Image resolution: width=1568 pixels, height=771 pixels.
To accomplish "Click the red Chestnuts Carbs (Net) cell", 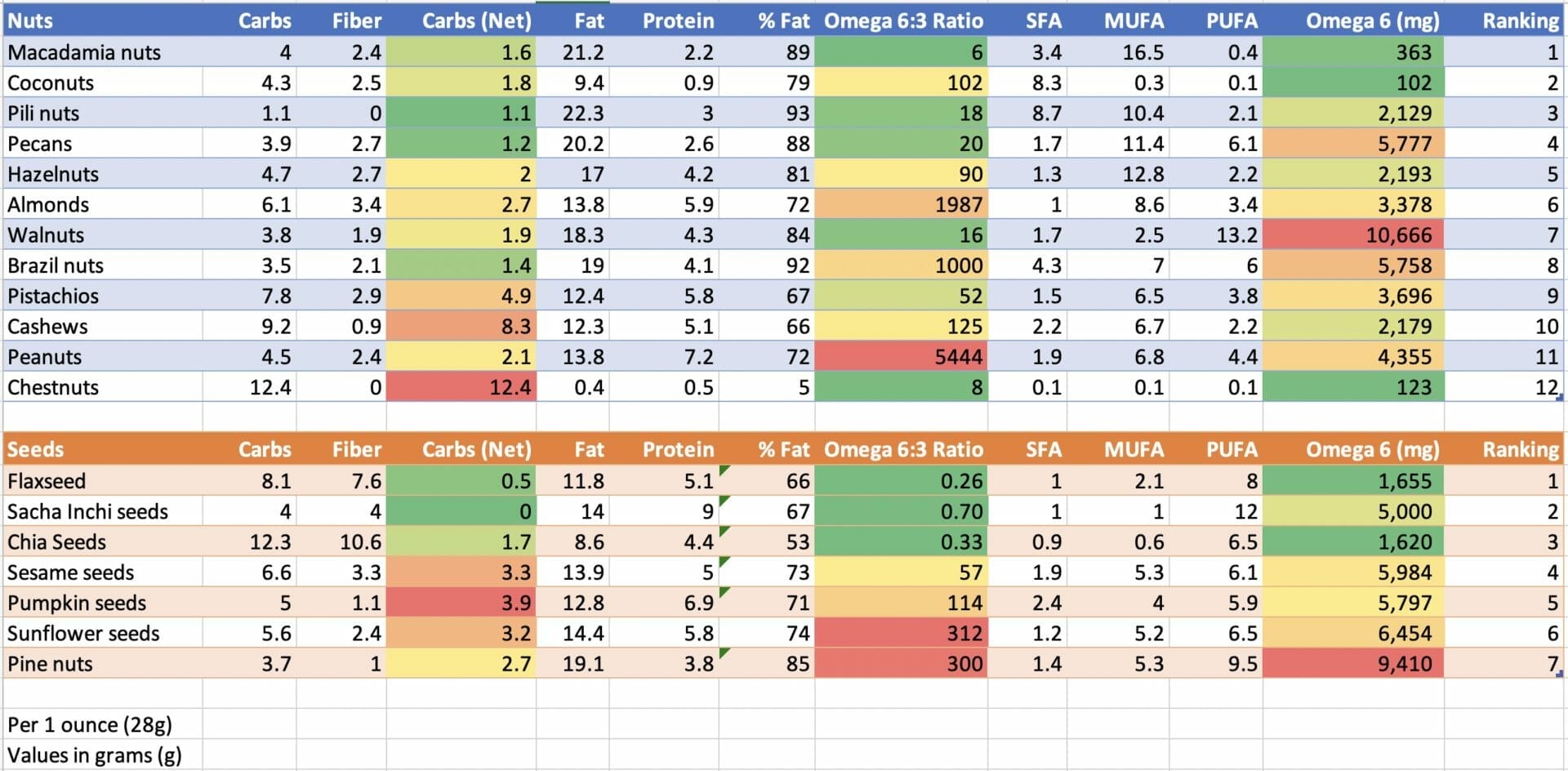I will tap(461, 387).
